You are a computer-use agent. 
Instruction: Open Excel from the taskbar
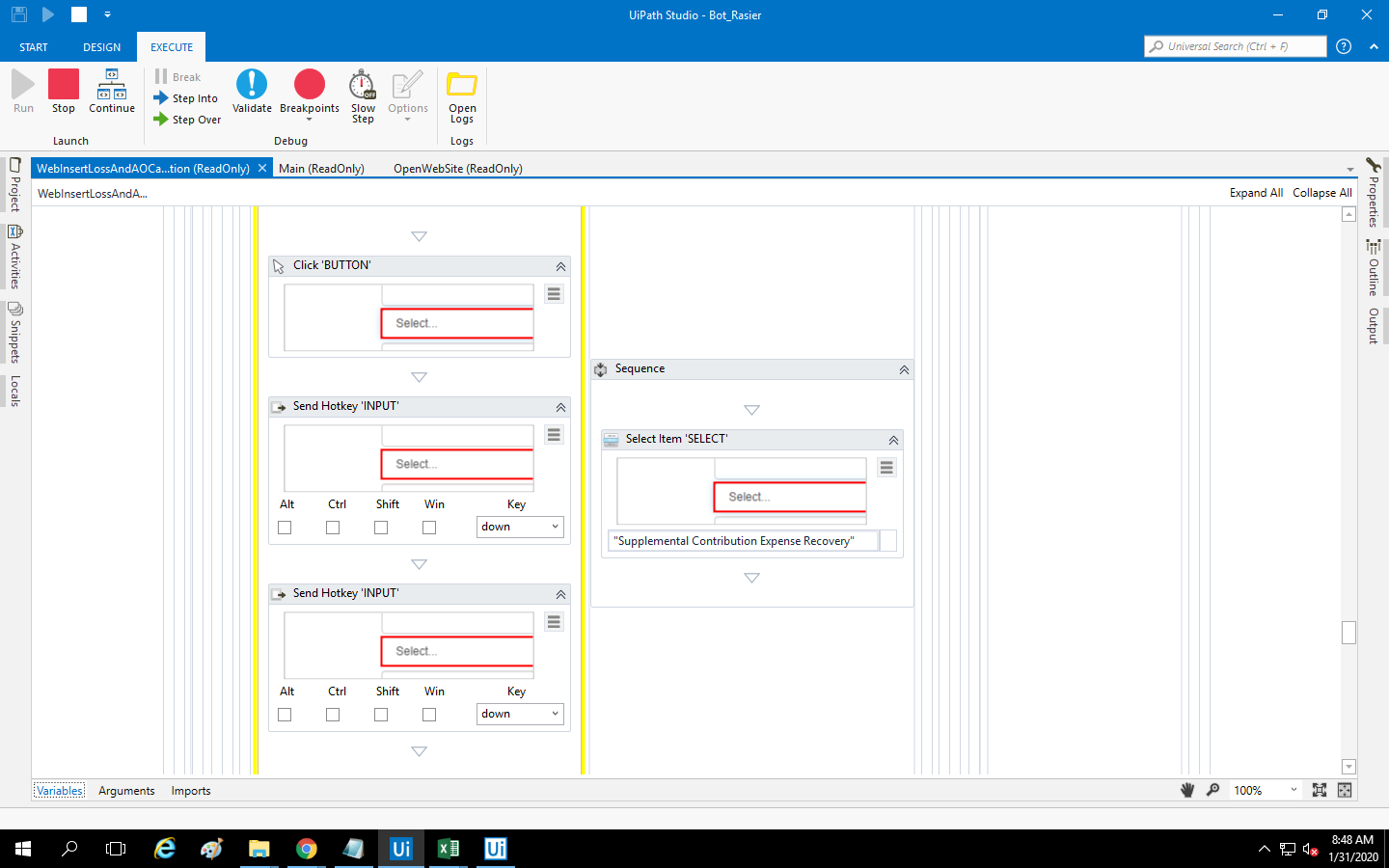pyautogui.click(x=449, y=849)
